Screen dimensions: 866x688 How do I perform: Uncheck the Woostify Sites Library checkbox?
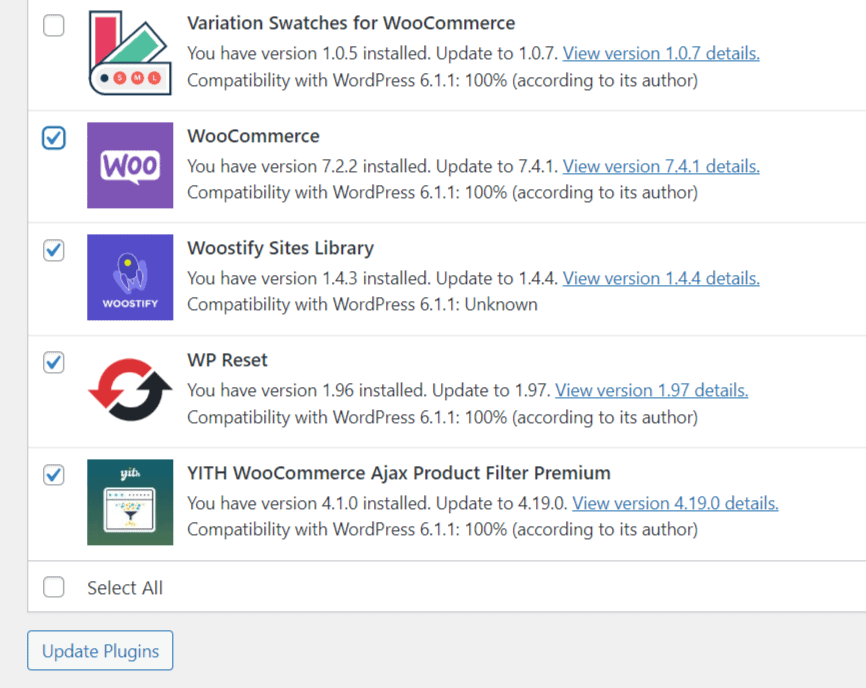54,250
